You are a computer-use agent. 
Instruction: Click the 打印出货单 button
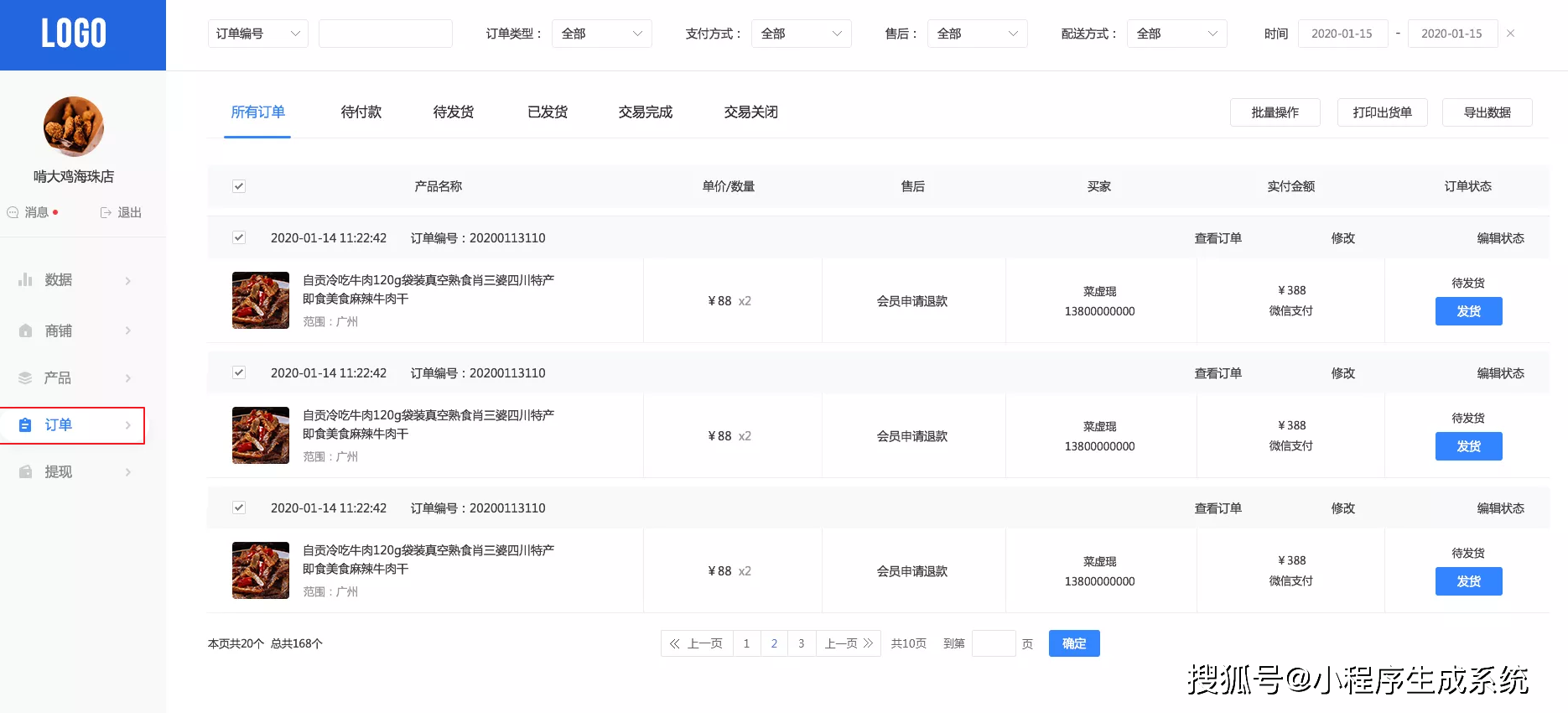[x=1383, y=112]
